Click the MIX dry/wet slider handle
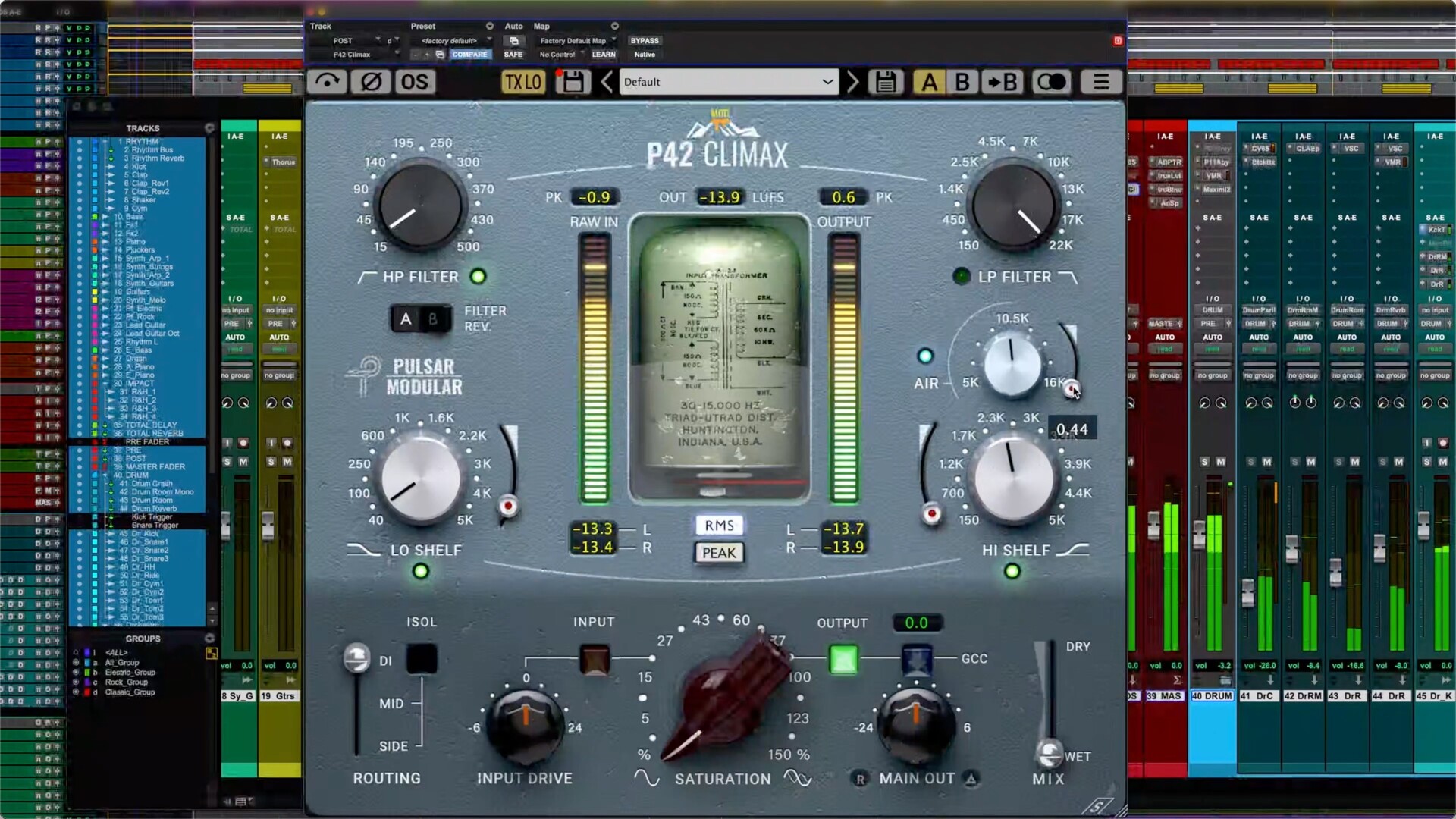The width and height of the screenshot is (1456, 819). 1049,753
